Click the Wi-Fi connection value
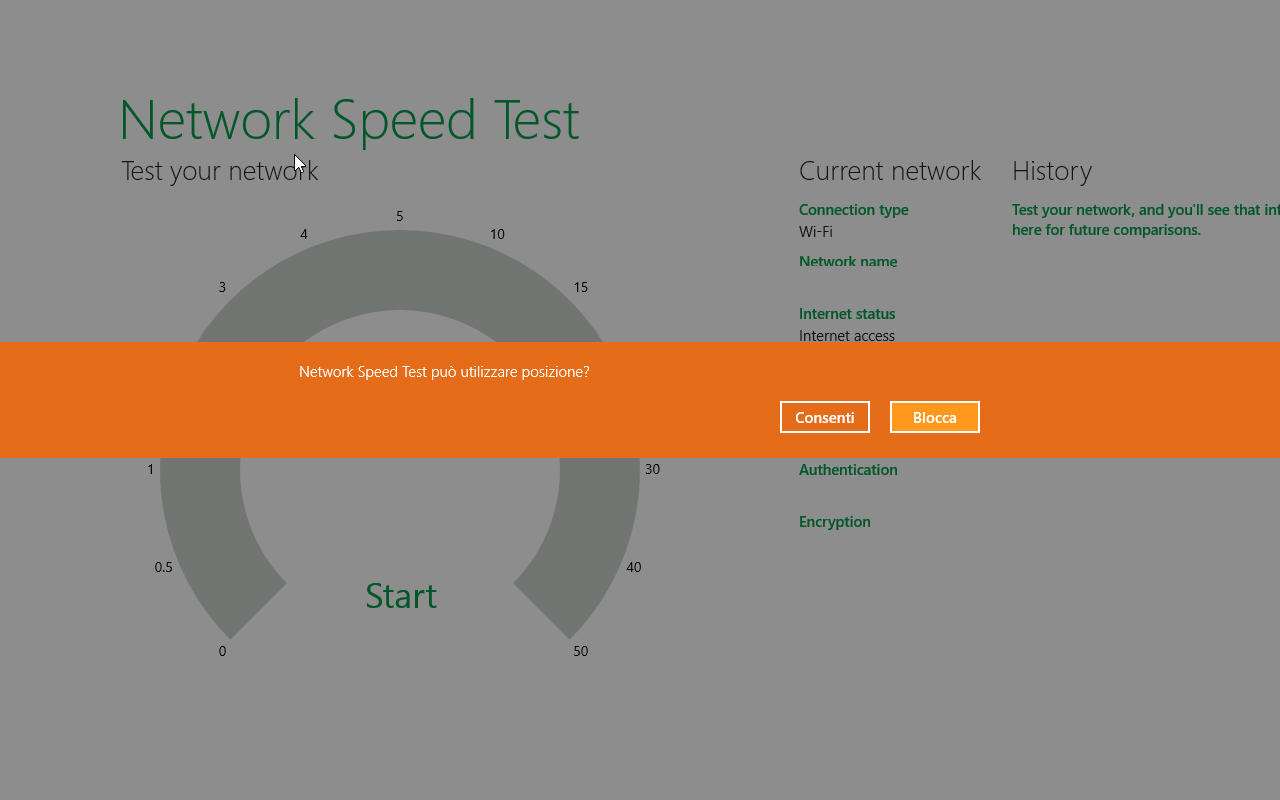1280x800 pixels. point(816,232)
